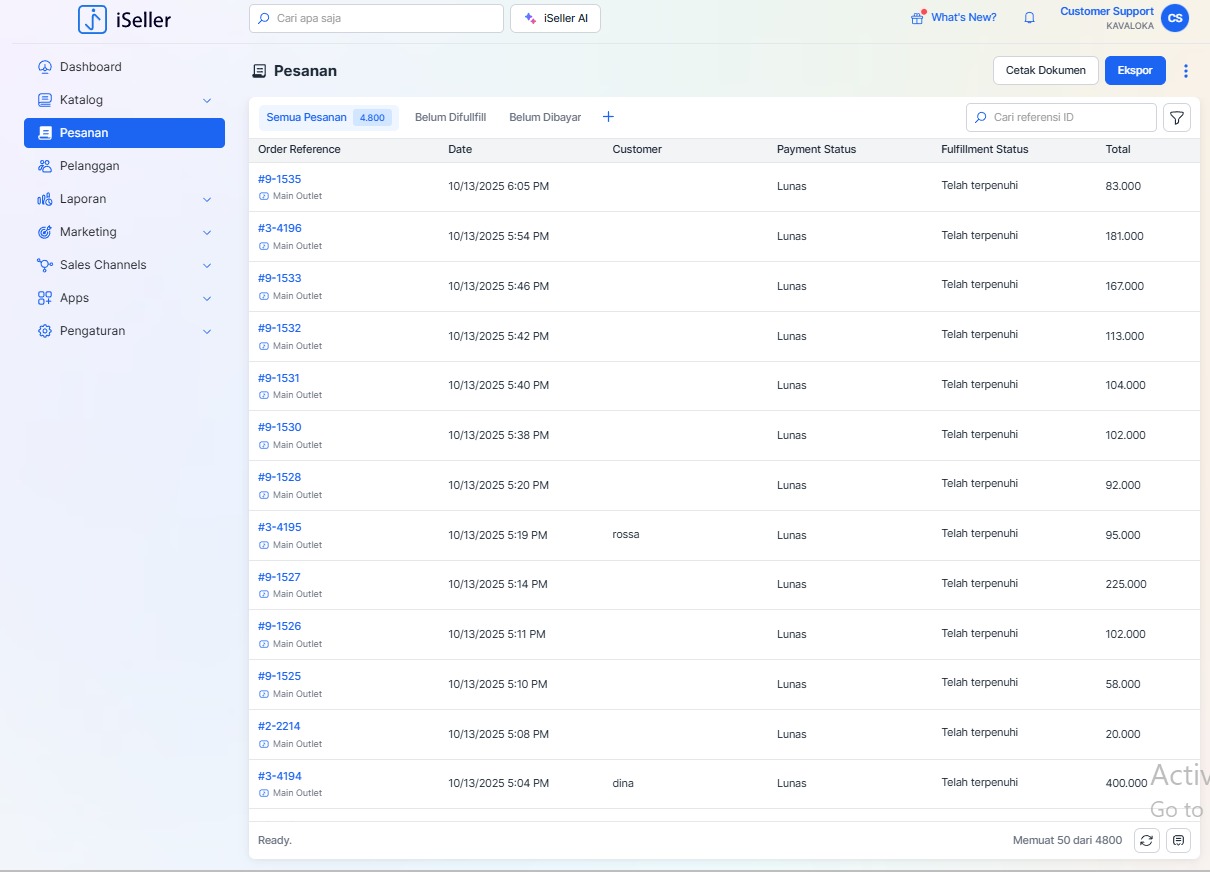The width and height of the screenshot is (1210, 872).
Task: Open order #9-1535 link
Action: pyautogui.click(x=279, y=179)
